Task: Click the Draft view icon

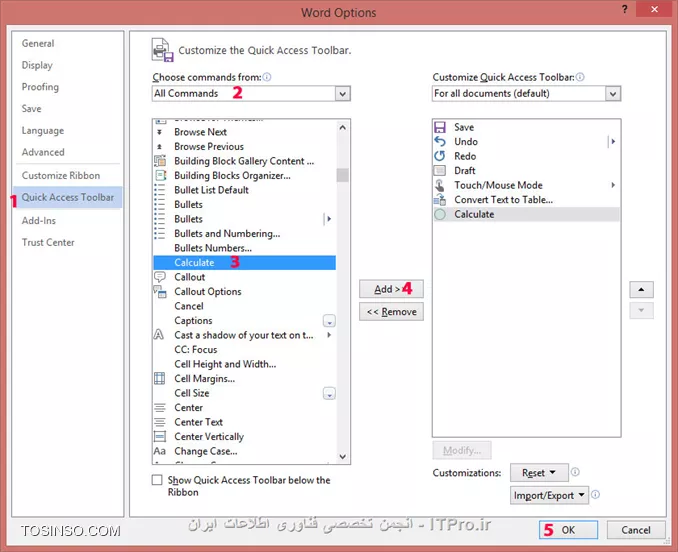Action: point(440,170)
